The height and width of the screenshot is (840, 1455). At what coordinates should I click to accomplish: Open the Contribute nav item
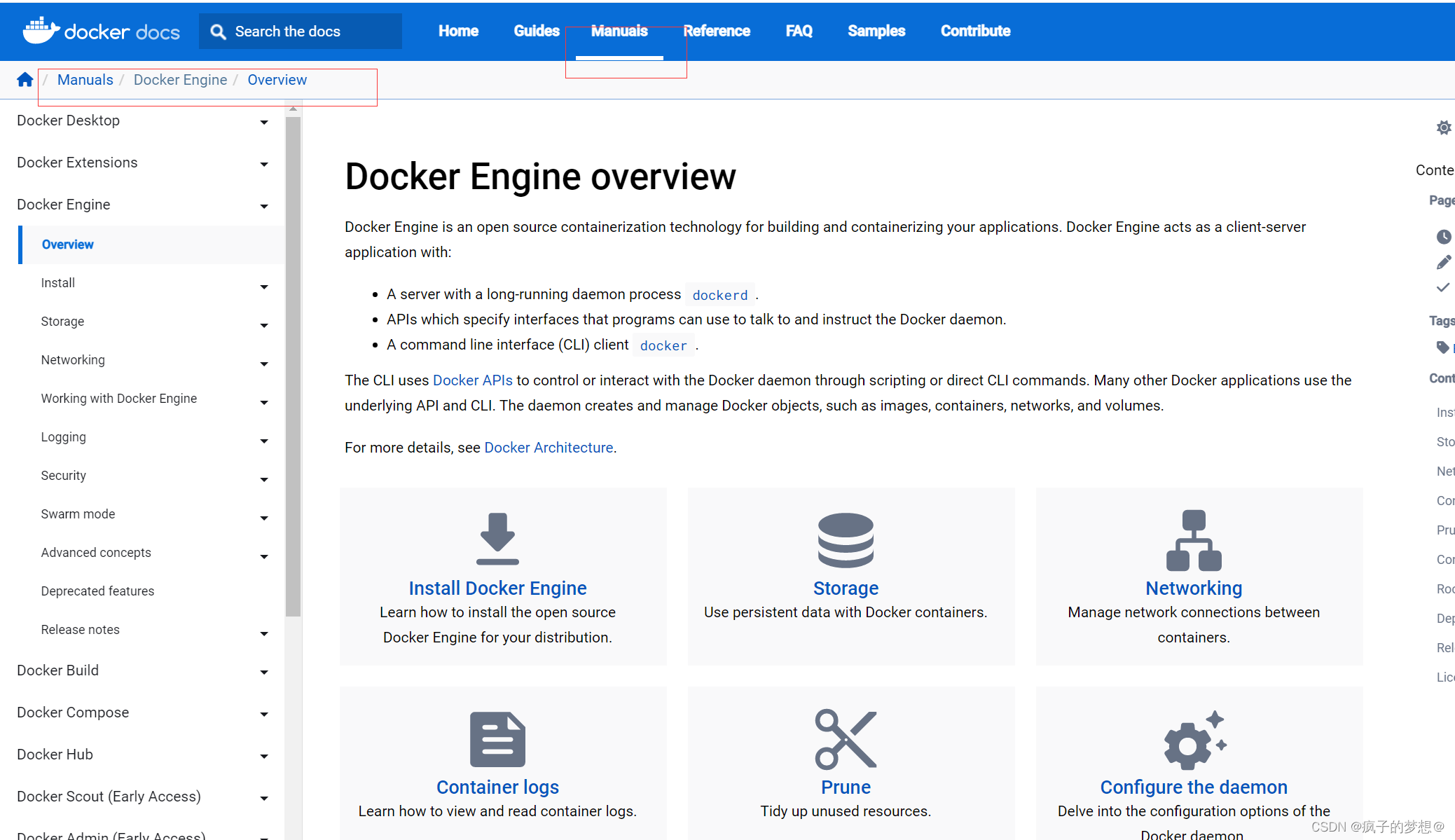975,31
